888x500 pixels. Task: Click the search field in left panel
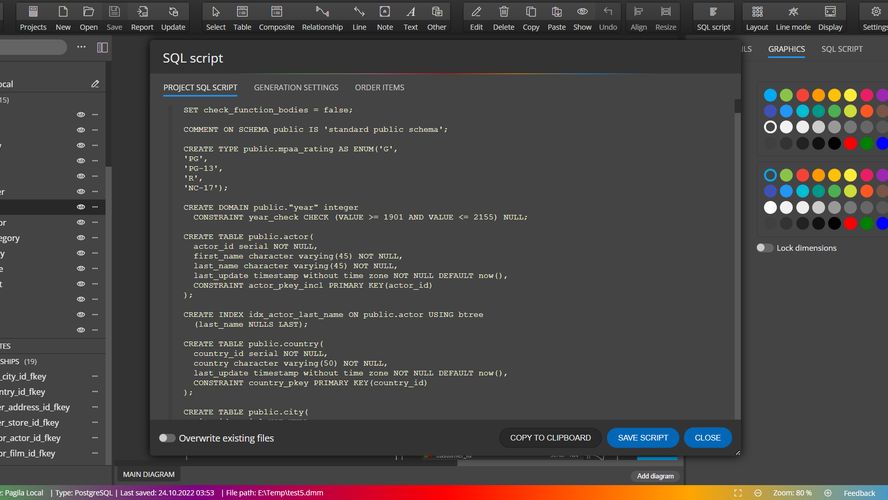(x=32, y=47)
